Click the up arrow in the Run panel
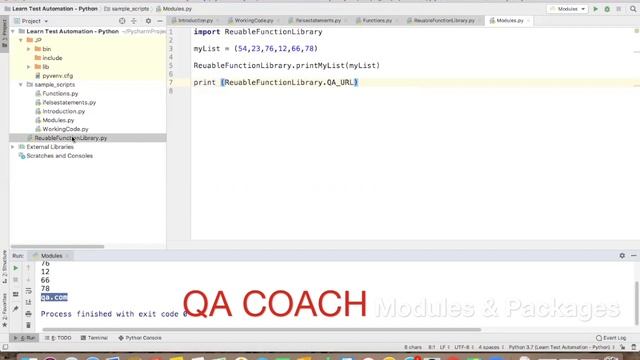Screen dimensions: 640x360 click(28, 268)
